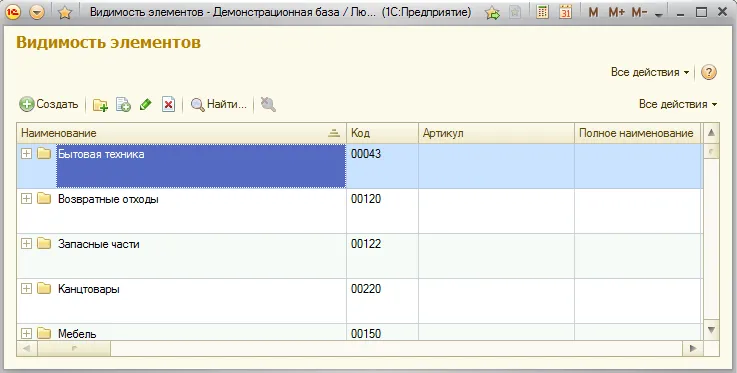
Task: Expand the Возвратные отходы group
Action: click(x=27, y=199)
